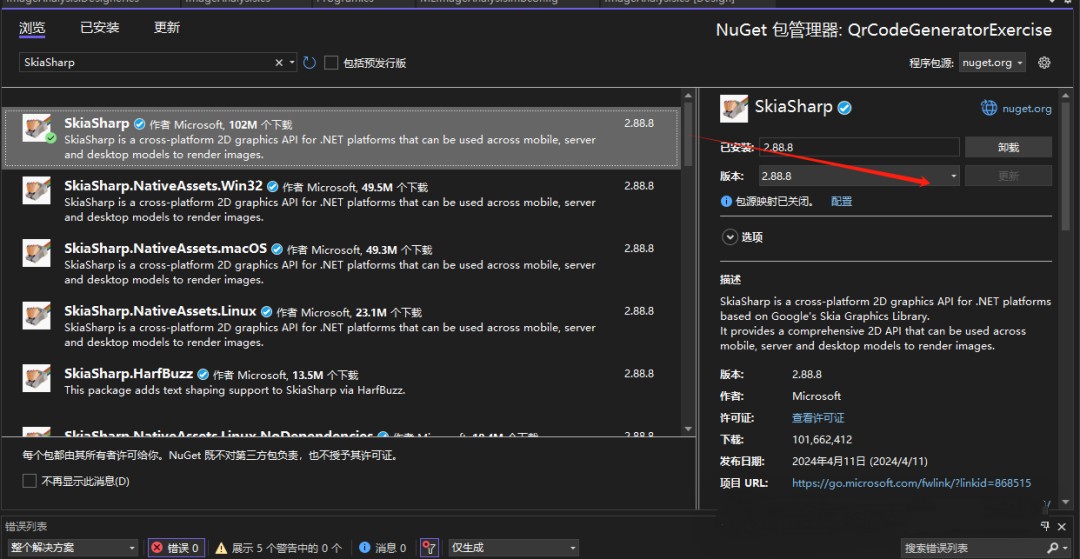The image size is (1080, 559).
Task: Clear the SkiaSharp search text
Action: pyautogui.click(x=279, y=63)
